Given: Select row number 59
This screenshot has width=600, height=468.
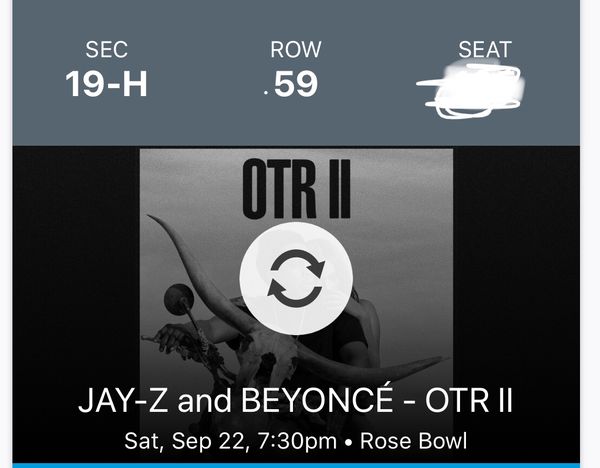Looking at the screenshot, I should [296, 84].
